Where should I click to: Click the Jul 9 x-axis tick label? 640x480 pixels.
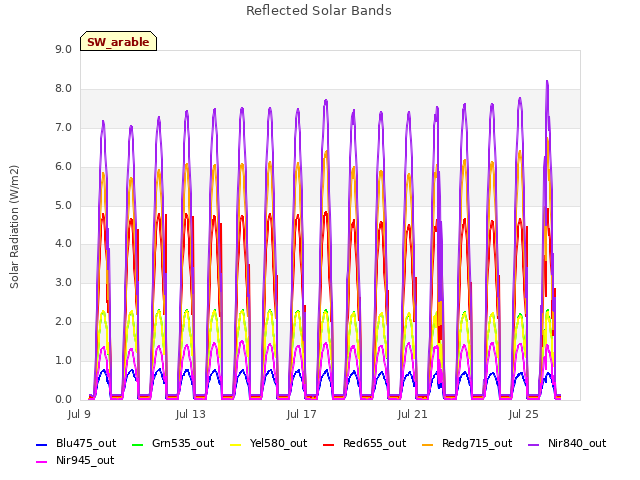[x=79, y=415]
